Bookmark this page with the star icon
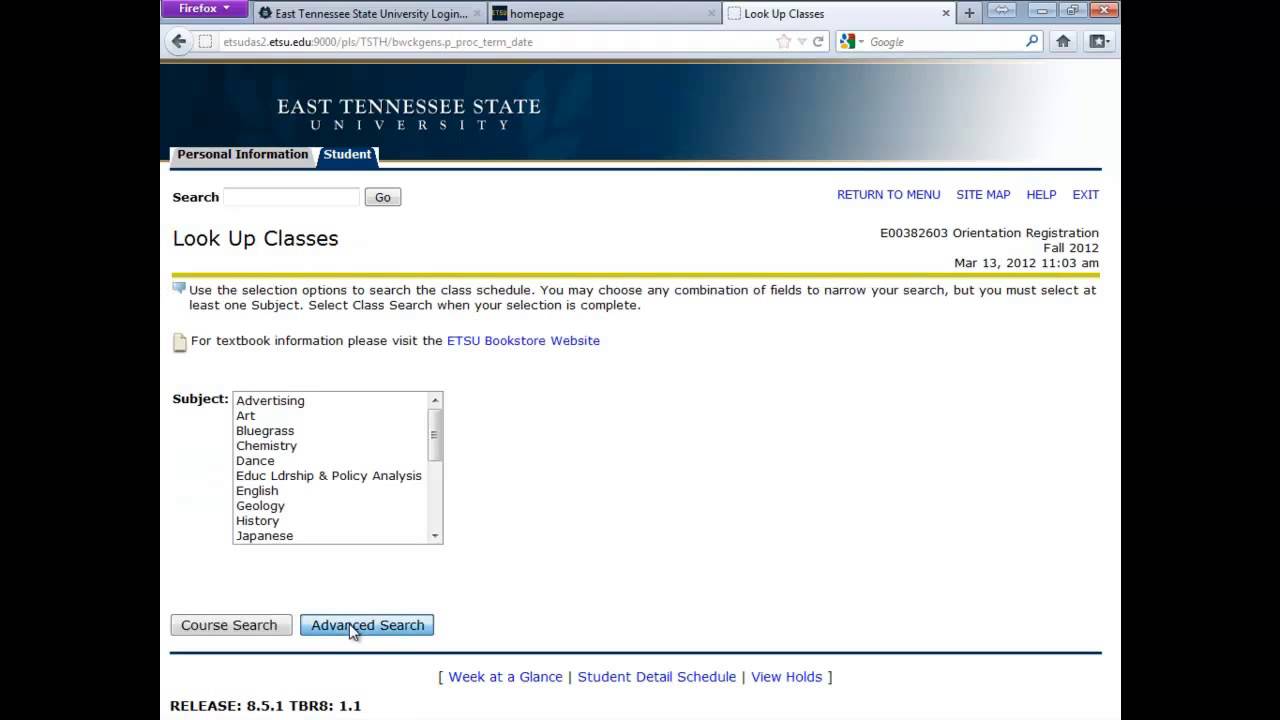 [784, 42]
